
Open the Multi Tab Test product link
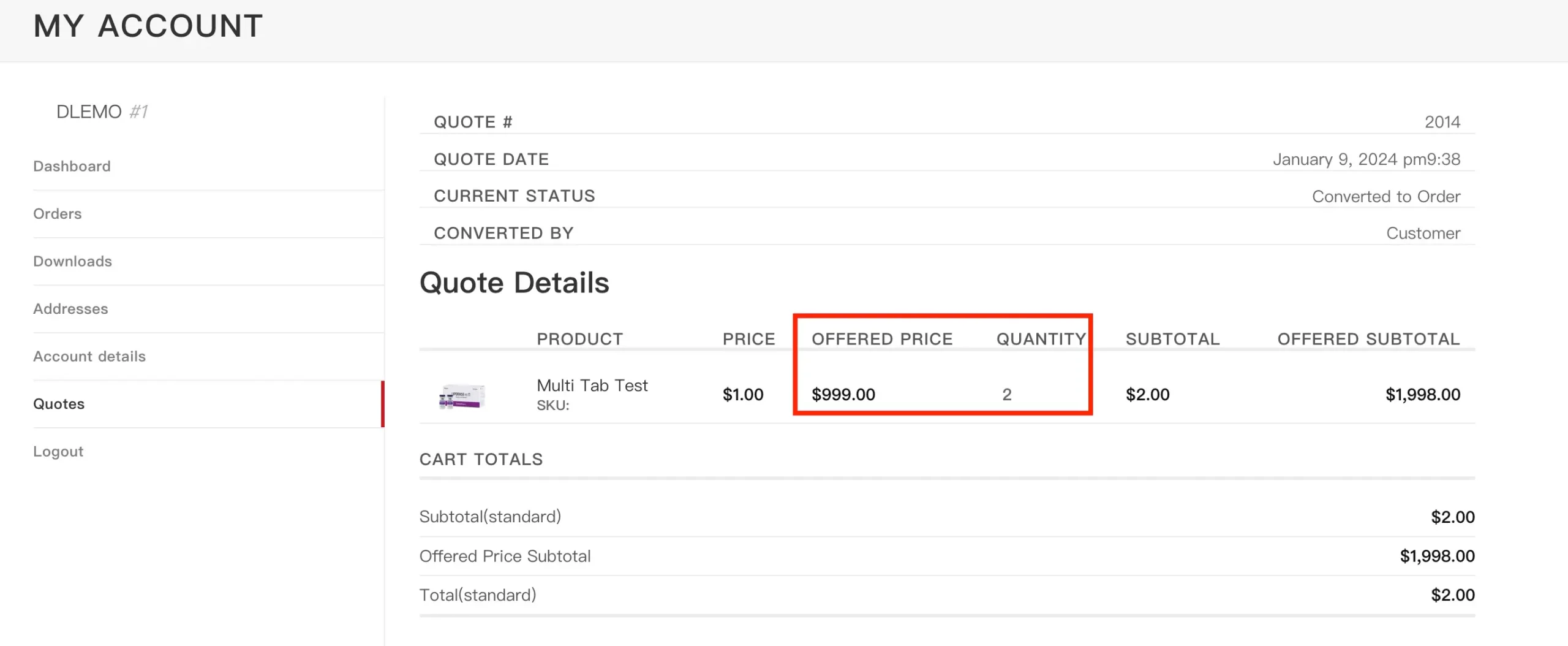coord(592,386)
